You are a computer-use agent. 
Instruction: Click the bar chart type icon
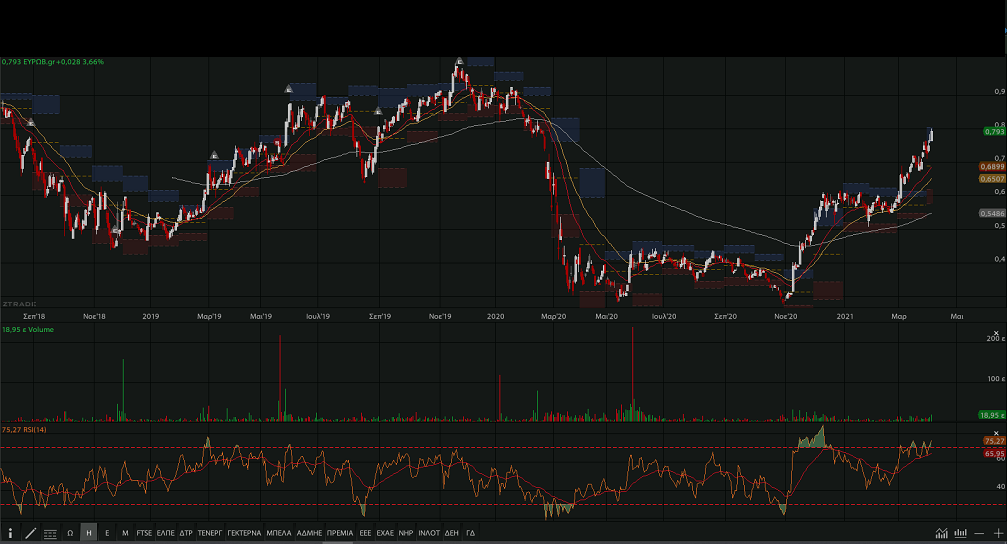tap(960, 533)
